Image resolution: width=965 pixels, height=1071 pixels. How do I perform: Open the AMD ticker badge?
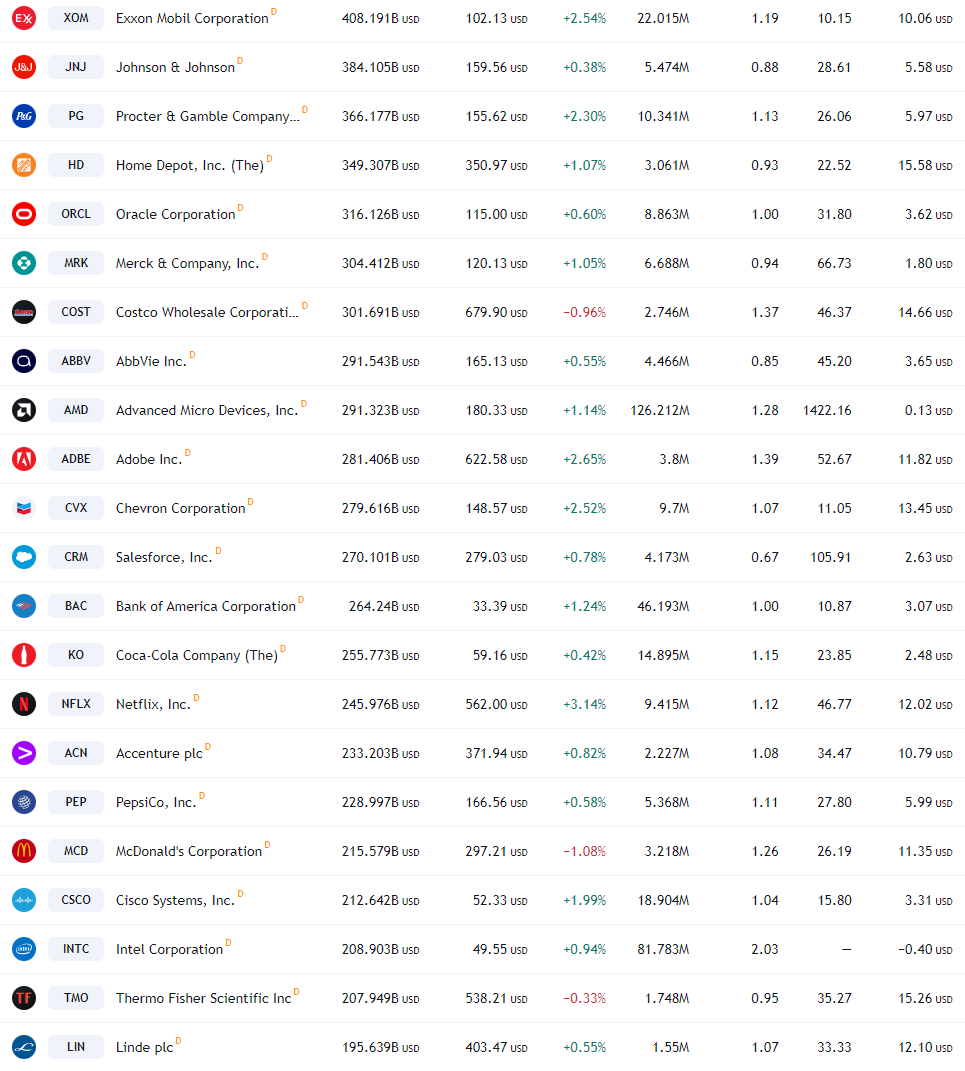(76, 410)
